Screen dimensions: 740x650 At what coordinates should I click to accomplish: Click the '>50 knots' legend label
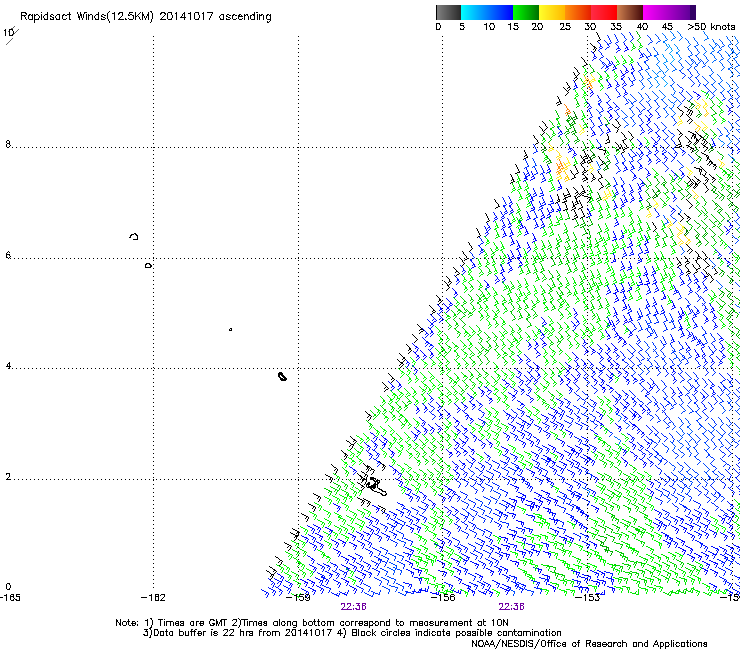click(711, 27)
